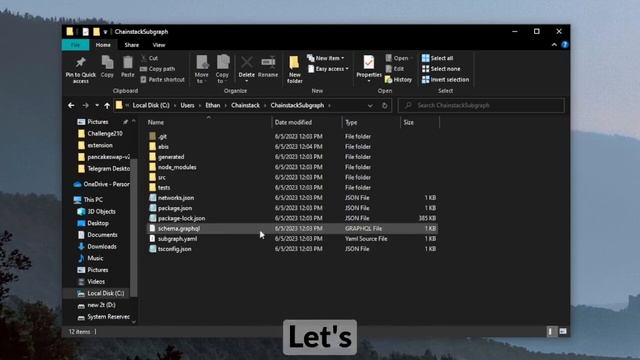Click the Cut command
Image resolution: width=640 pixels, height=360 pixels.
149,58
